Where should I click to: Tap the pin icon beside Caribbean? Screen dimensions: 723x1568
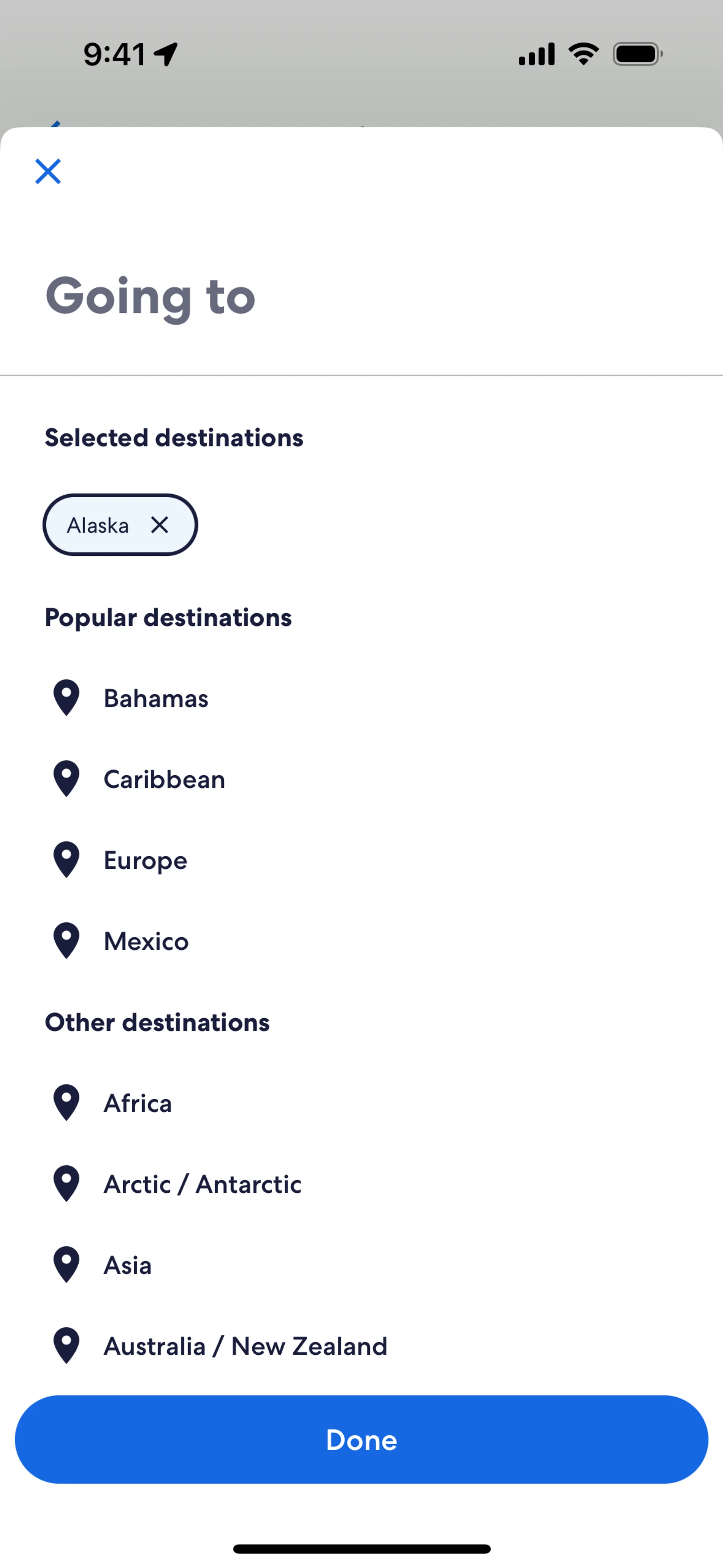[66, 778]
